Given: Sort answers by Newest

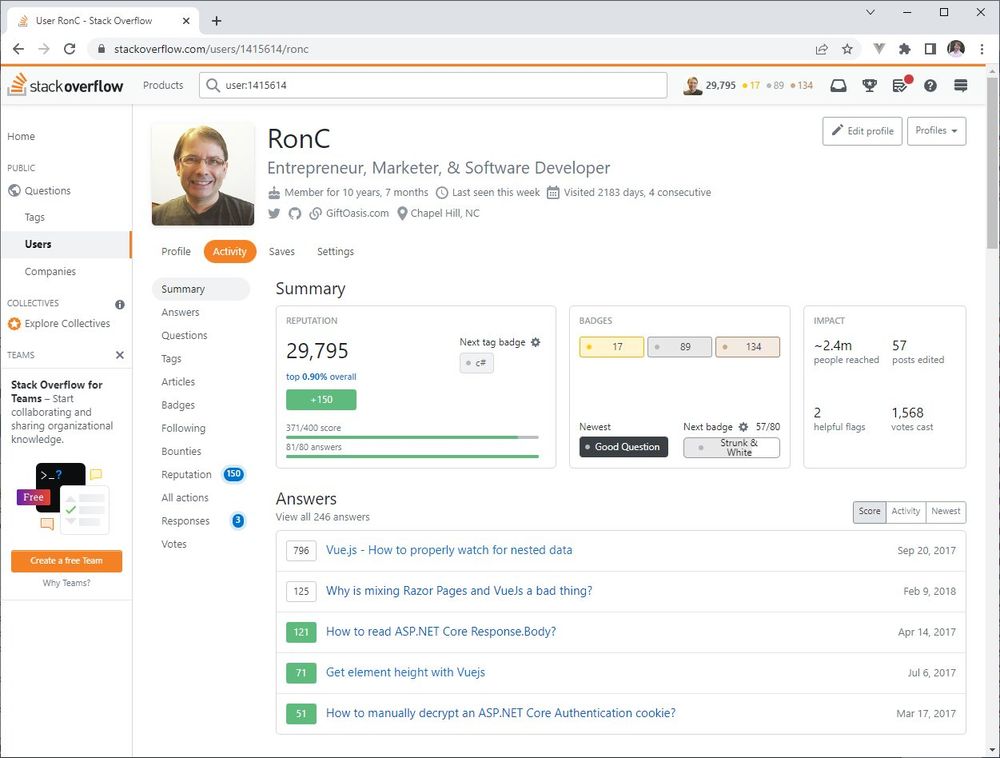Looking at the screenshot, I should [x=945, y=511].
